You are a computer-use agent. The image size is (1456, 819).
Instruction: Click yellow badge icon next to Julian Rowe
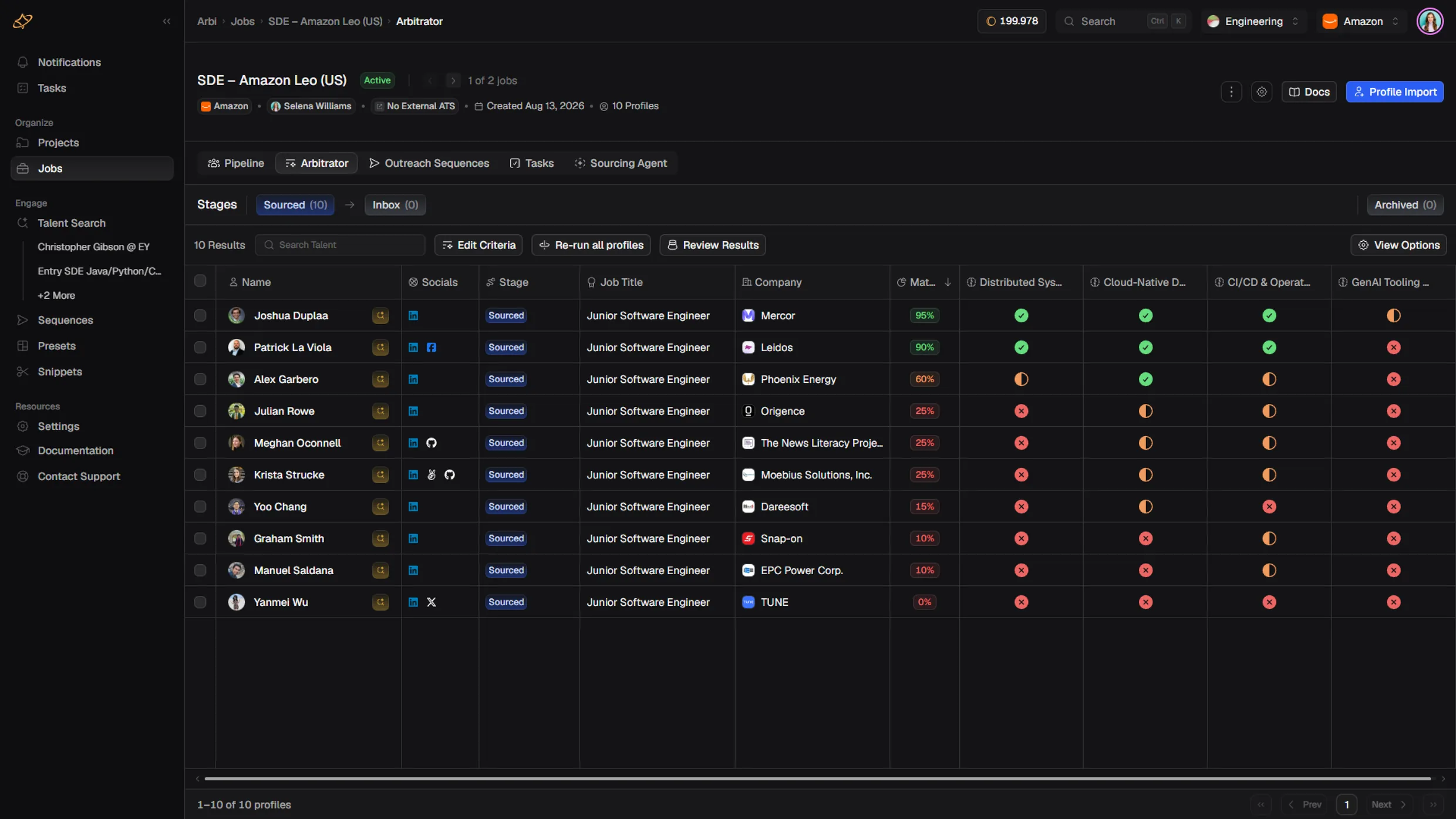click(x=380, y=411)
